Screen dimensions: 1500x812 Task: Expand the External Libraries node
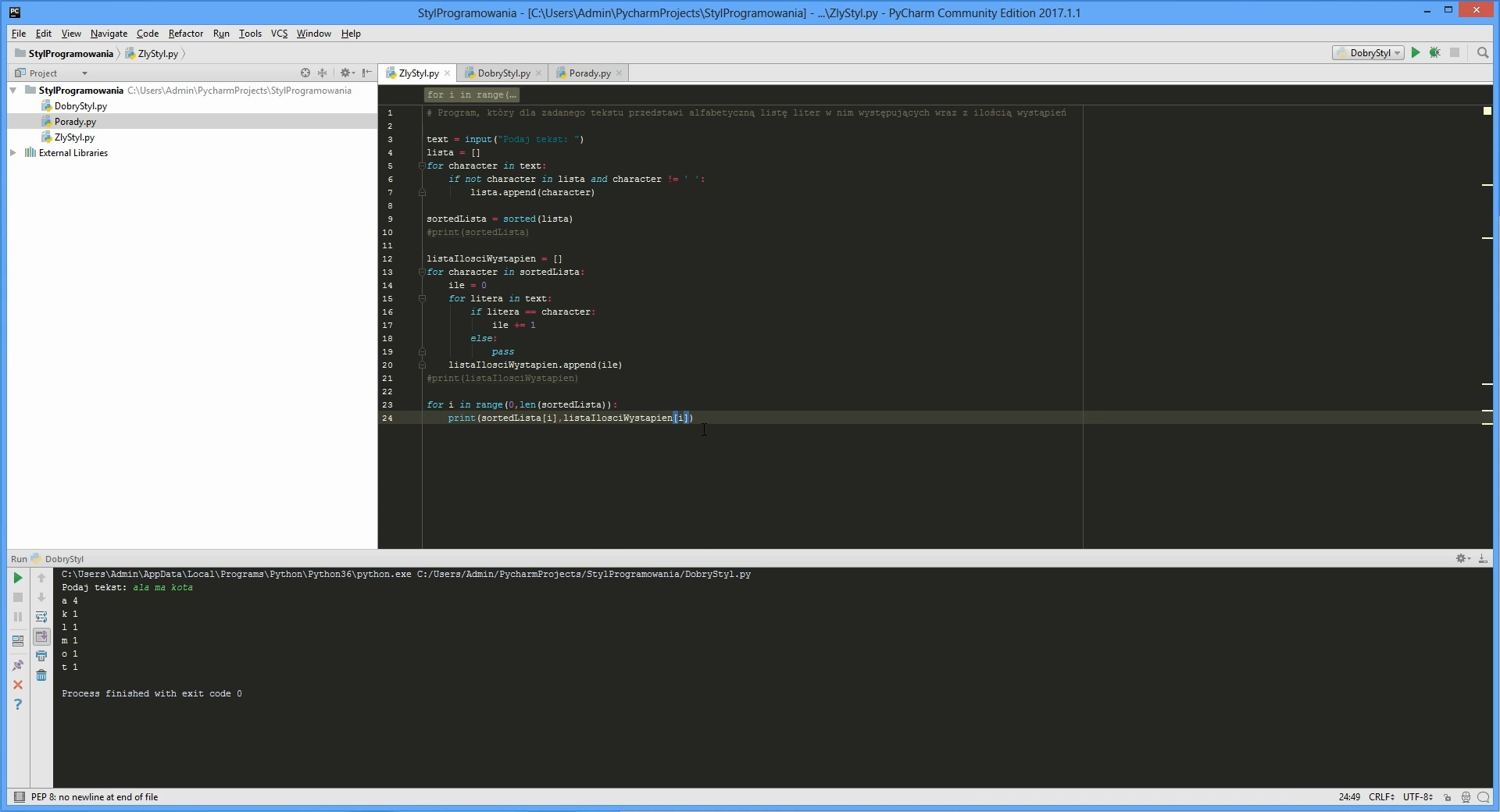pos(12,152)
